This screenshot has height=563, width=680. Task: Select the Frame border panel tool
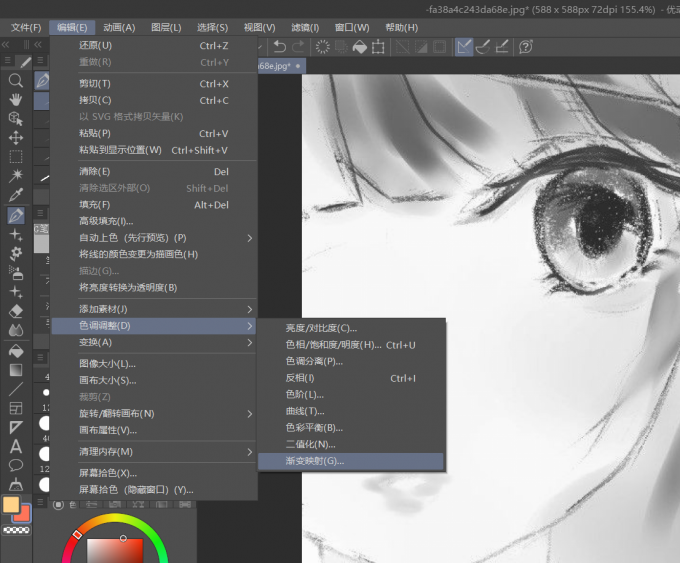16,408
